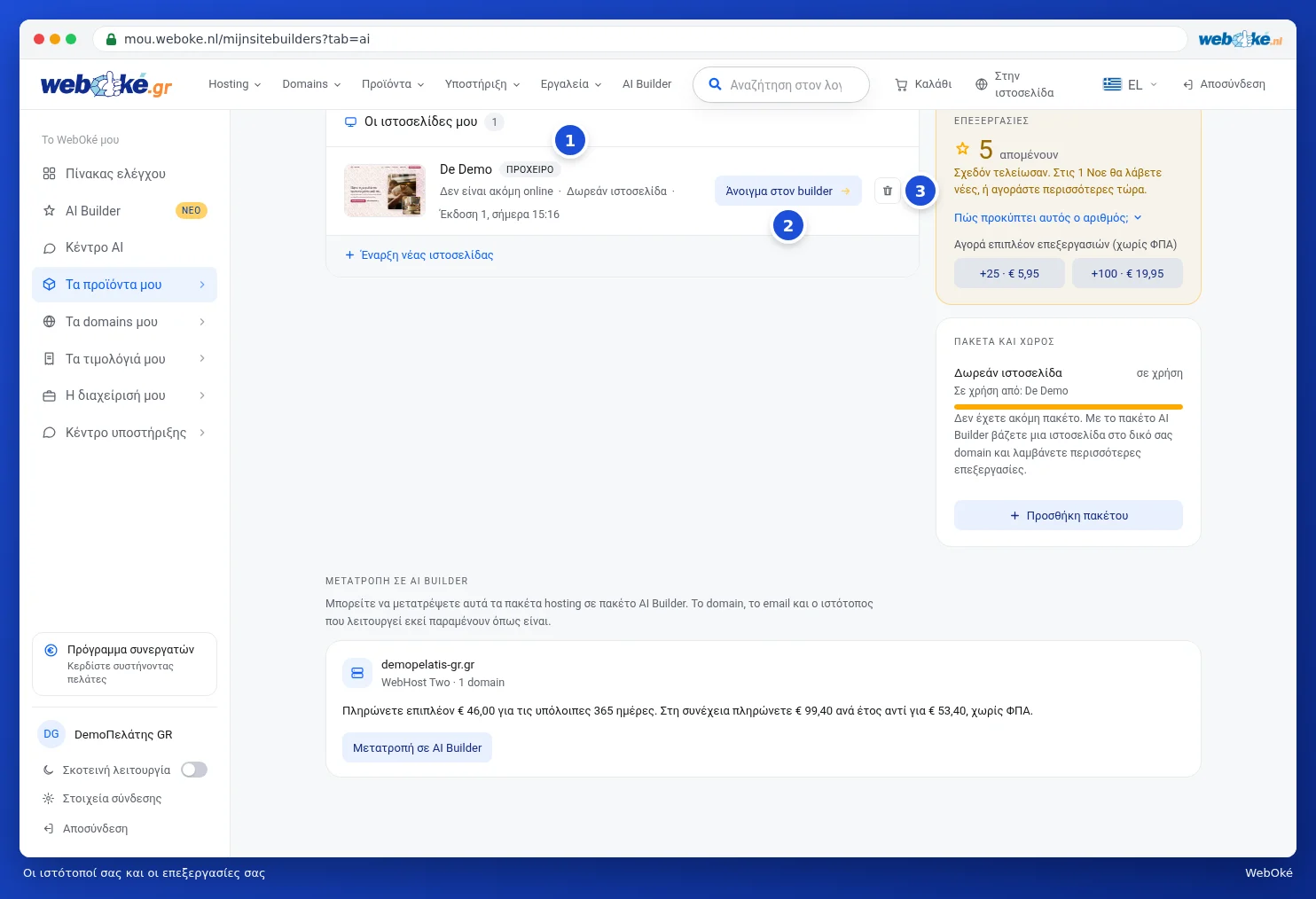Viewport: 1316px width, 899px height.
Task: Delete the De Demo site with trash icon
Action: click(x=888, y=191)
